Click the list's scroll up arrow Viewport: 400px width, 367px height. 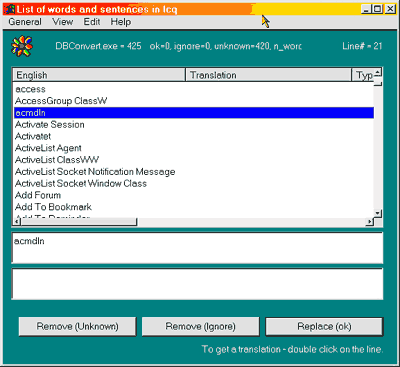tap(378, 72)
